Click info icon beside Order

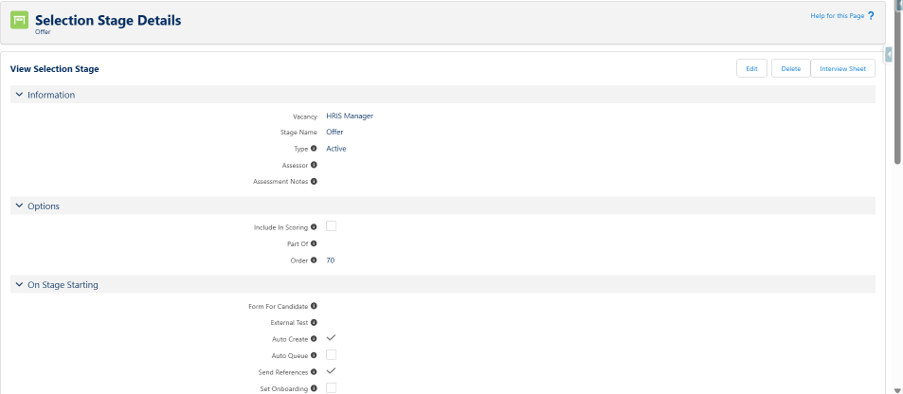click(x=314, y=260)
